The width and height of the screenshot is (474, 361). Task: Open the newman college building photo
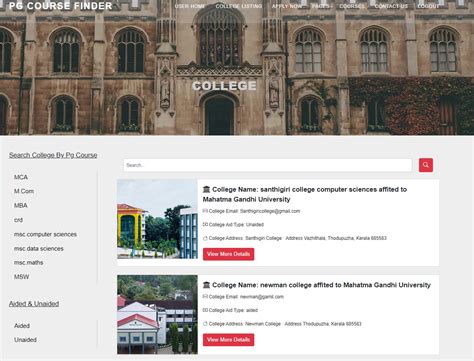[157, 314]
